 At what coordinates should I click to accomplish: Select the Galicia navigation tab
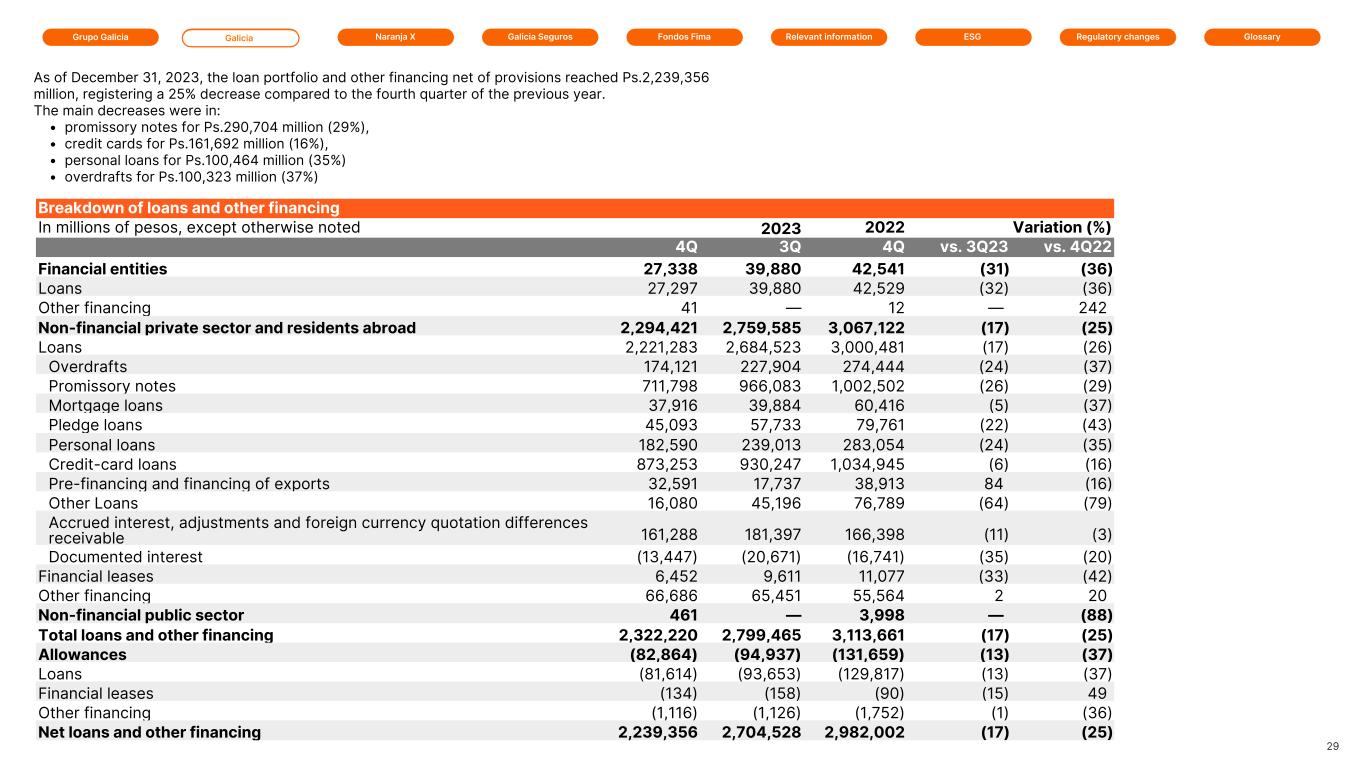click(x=240, y=38)
